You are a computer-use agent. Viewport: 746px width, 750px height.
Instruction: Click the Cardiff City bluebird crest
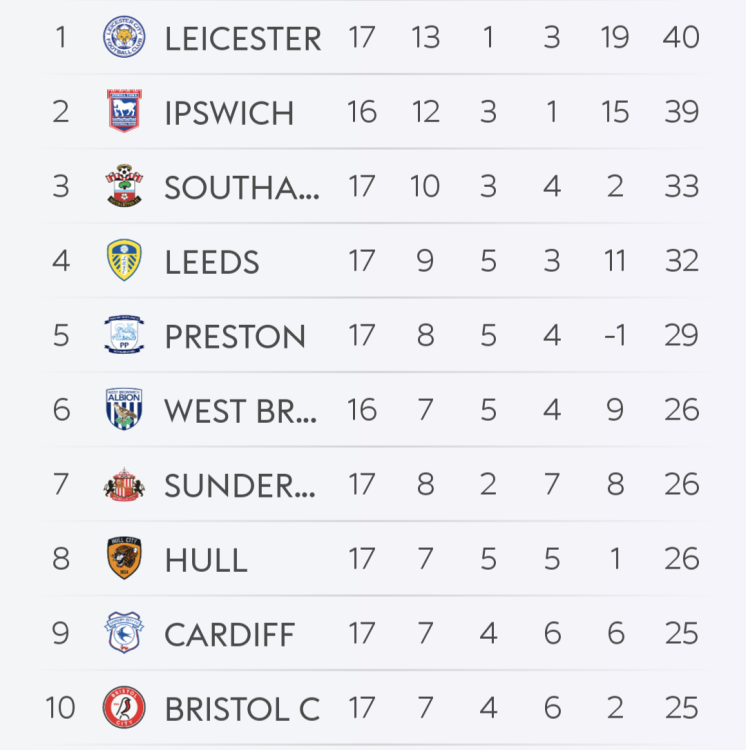tap(124, 634)
